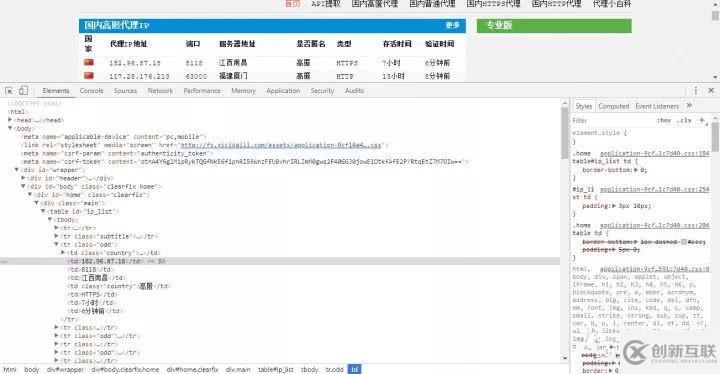Click tbody in the breadcrumb bar

[309, 369]
